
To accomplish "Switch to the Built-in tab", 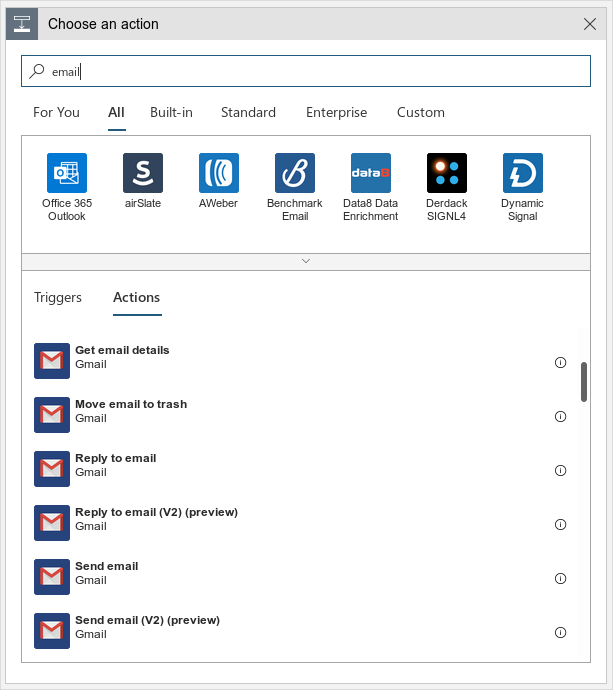I will (x=171, y=112).
